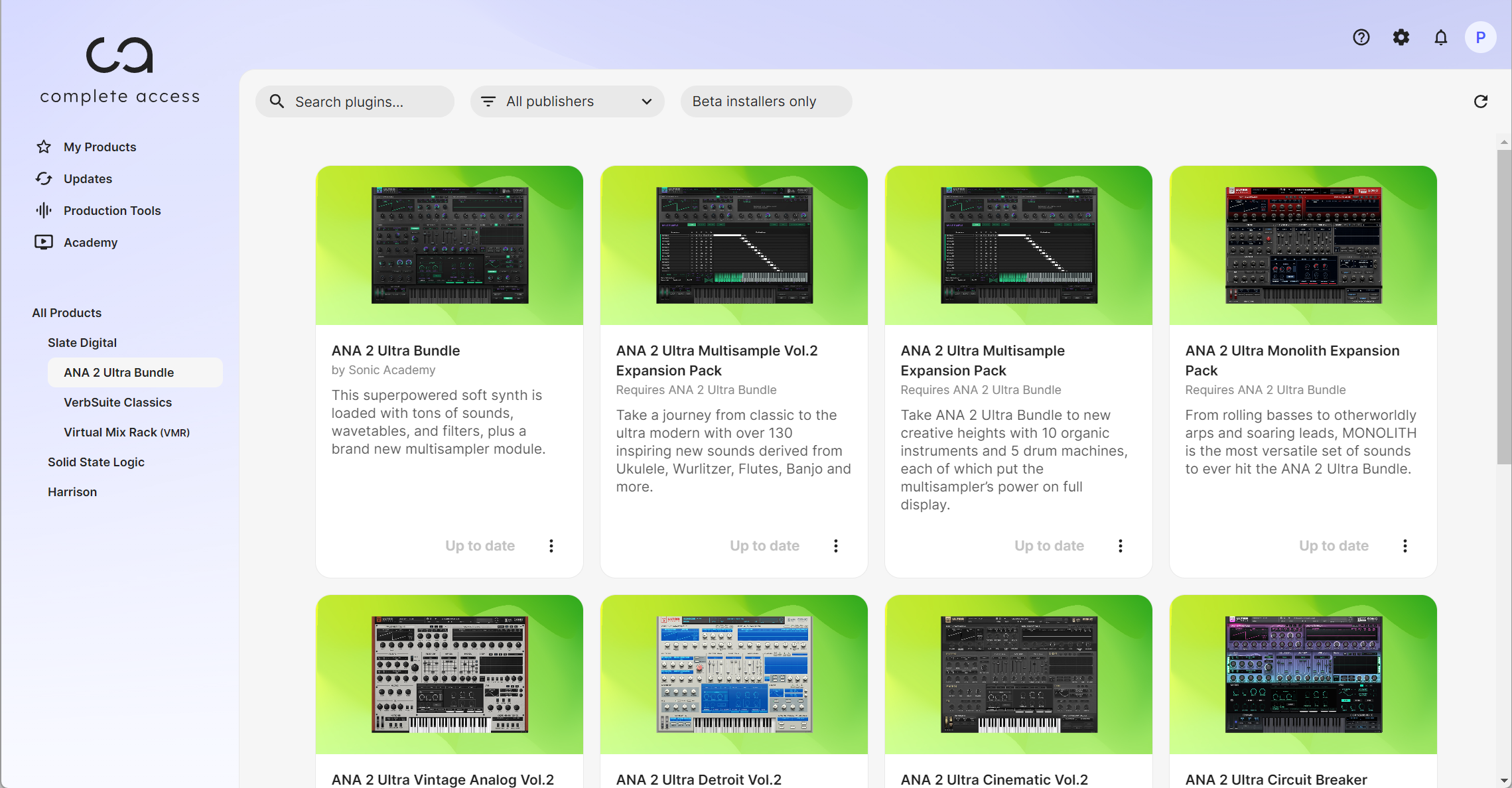The image size is (1512, 788).
Task: Select Solid State Logic publisher
Action: tap(96, 462)
